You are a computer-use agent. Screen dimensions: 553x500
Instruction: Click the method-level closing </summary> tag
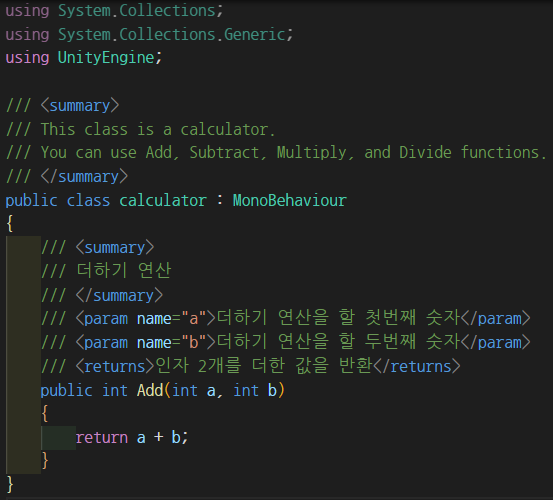119,295
